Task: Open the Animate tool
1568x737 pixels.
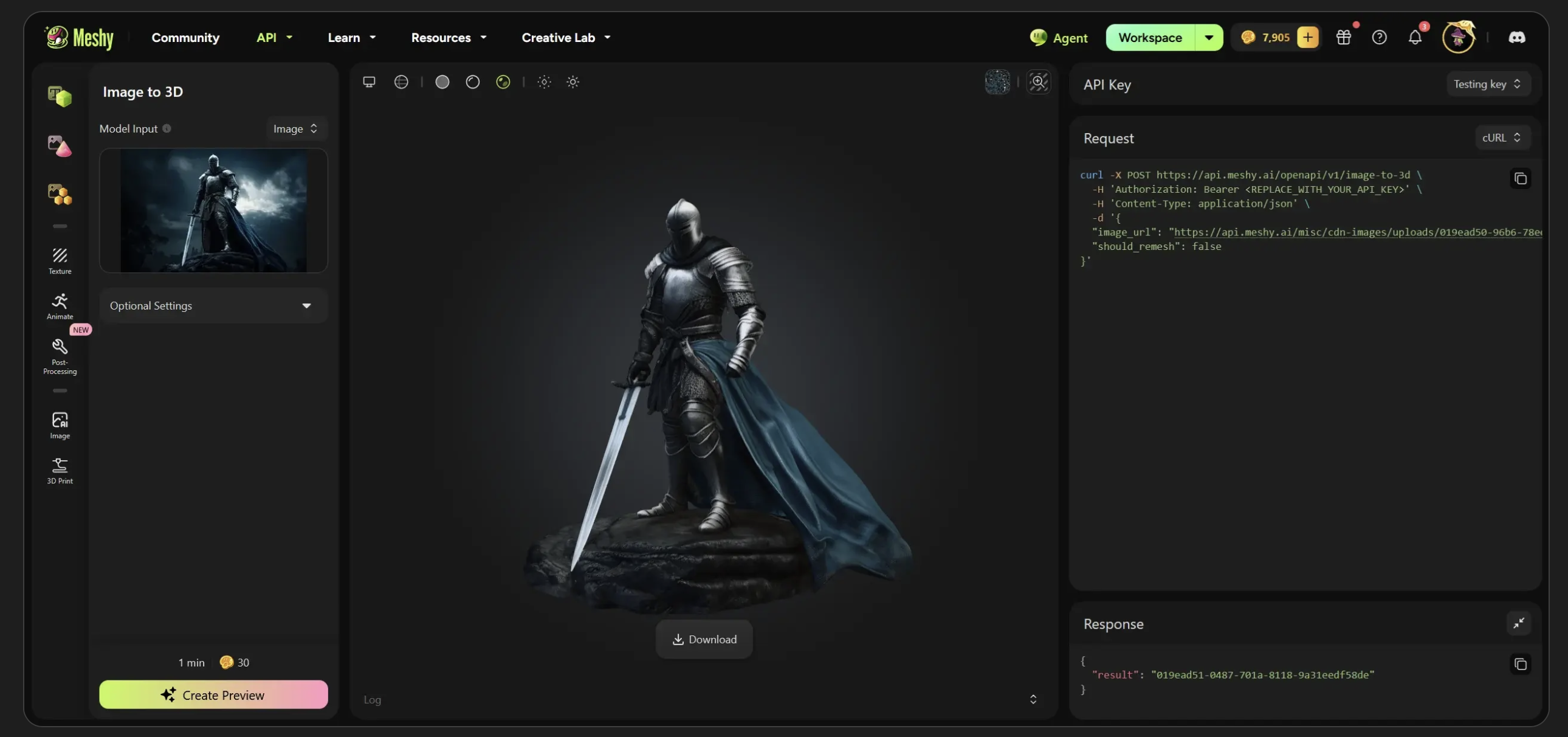Action: (x=60, y=306)
